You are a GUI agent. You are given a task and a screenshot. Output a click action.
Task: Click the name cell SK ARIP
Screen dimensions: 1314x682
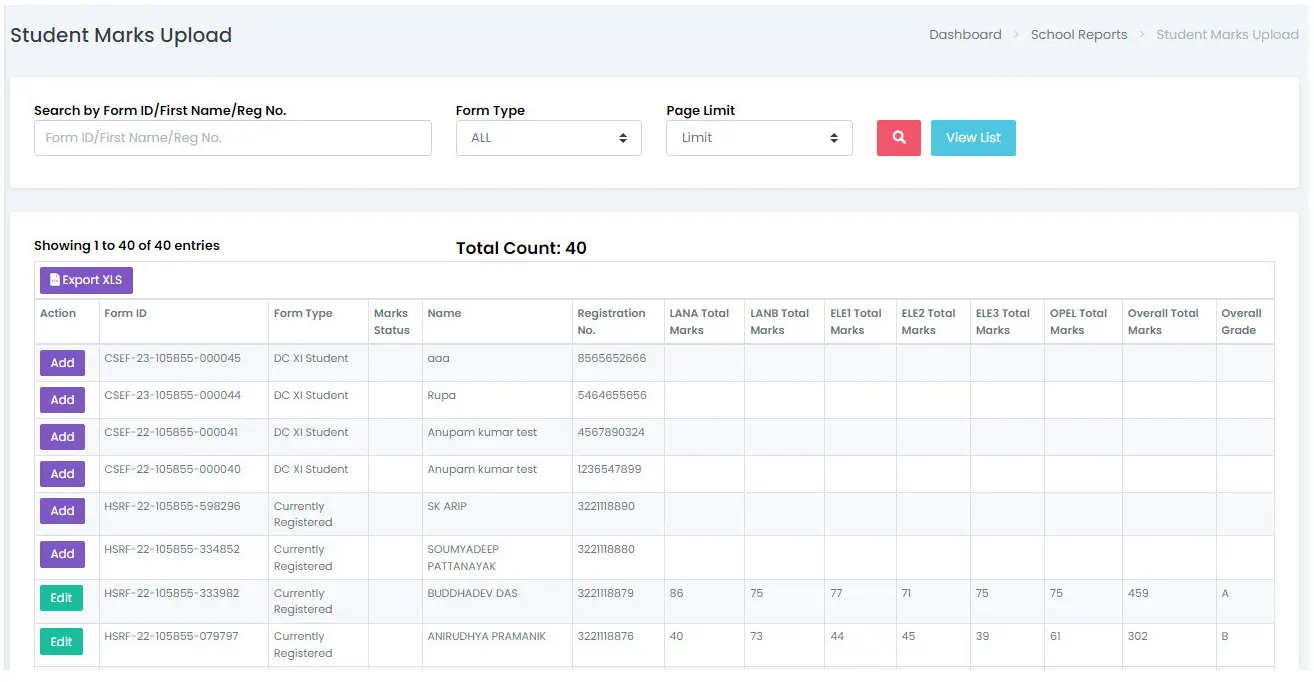(447, 506)
